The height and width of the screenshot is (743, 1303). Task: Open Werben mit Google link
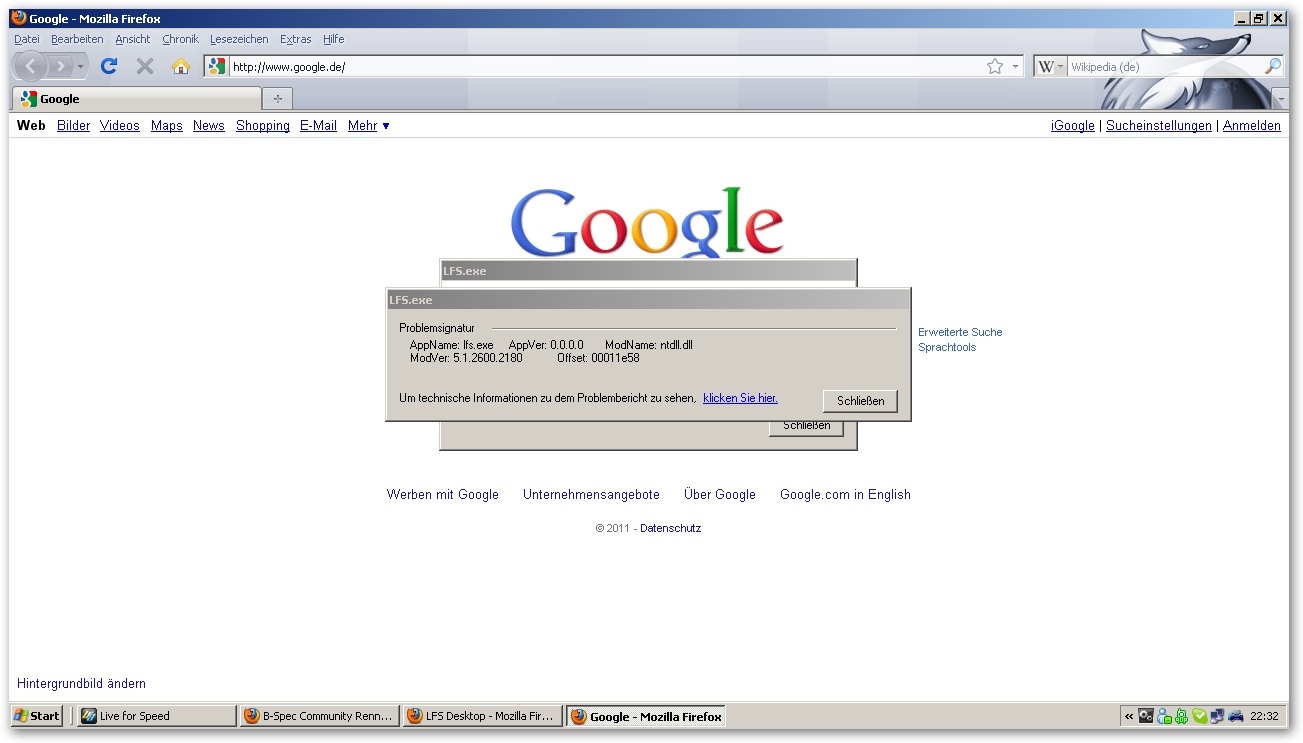click(443, 494)
